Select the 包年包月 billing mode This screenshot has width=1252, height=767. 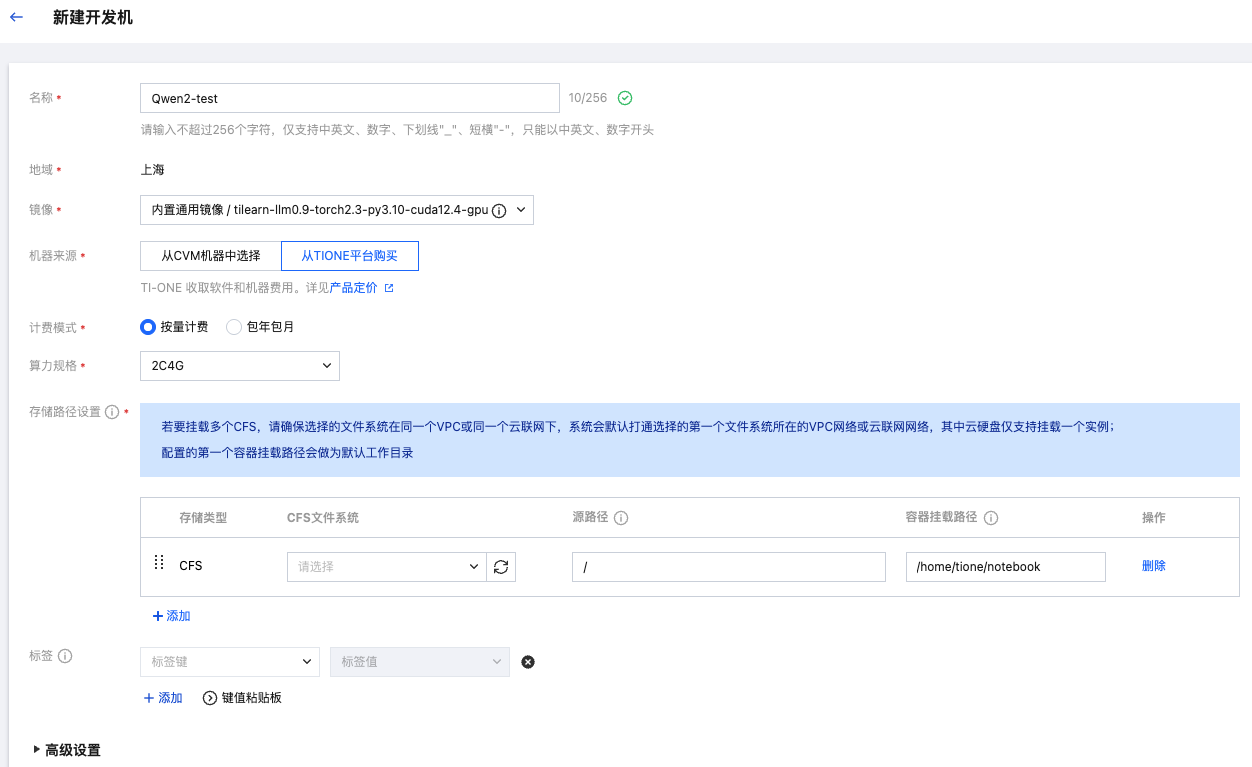[x=234, y=327]
